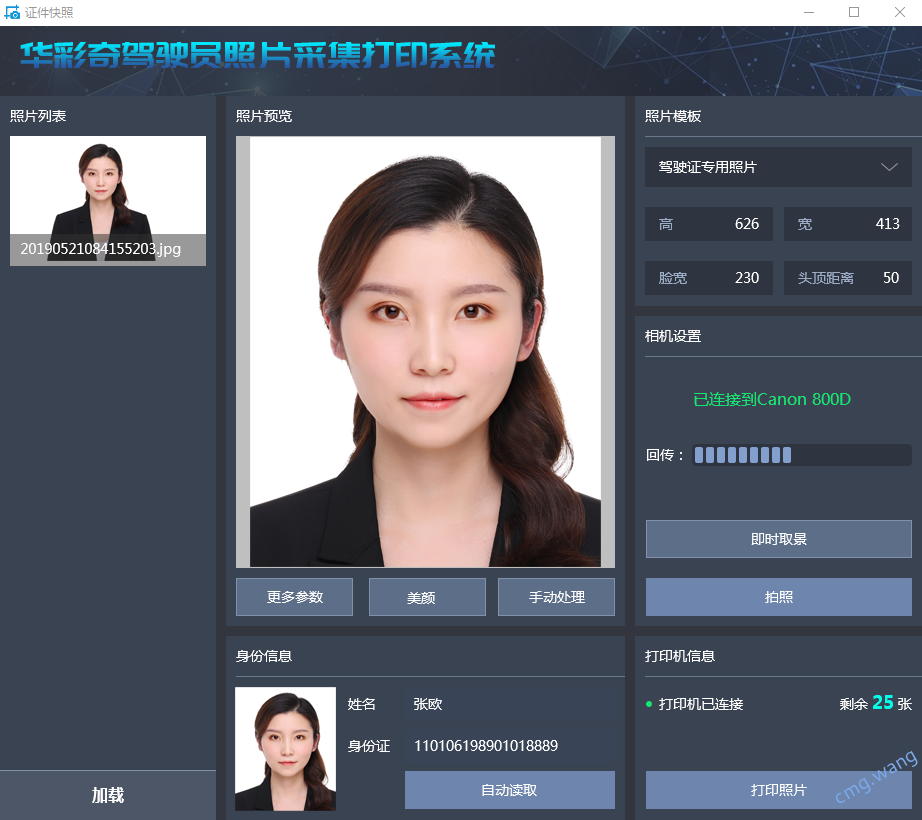Click 自动读取 to read ID info
This screenshot has height=820, width=922.
coord(509,789)
